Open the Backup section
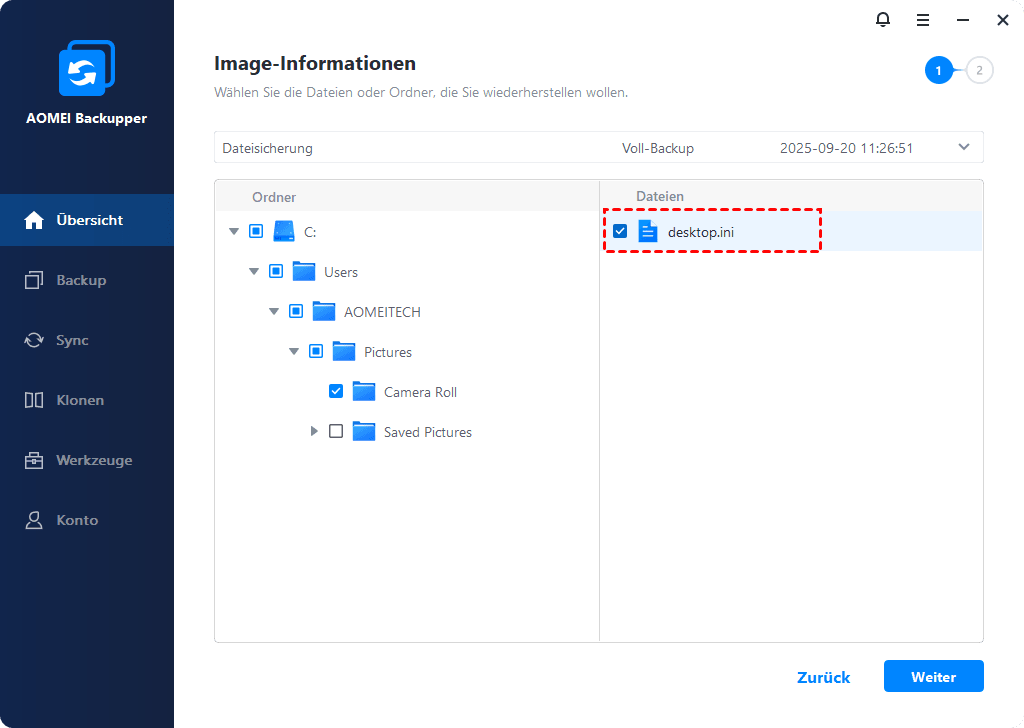The width and height of the screenshot is (1024, 728). coord(80,280)
